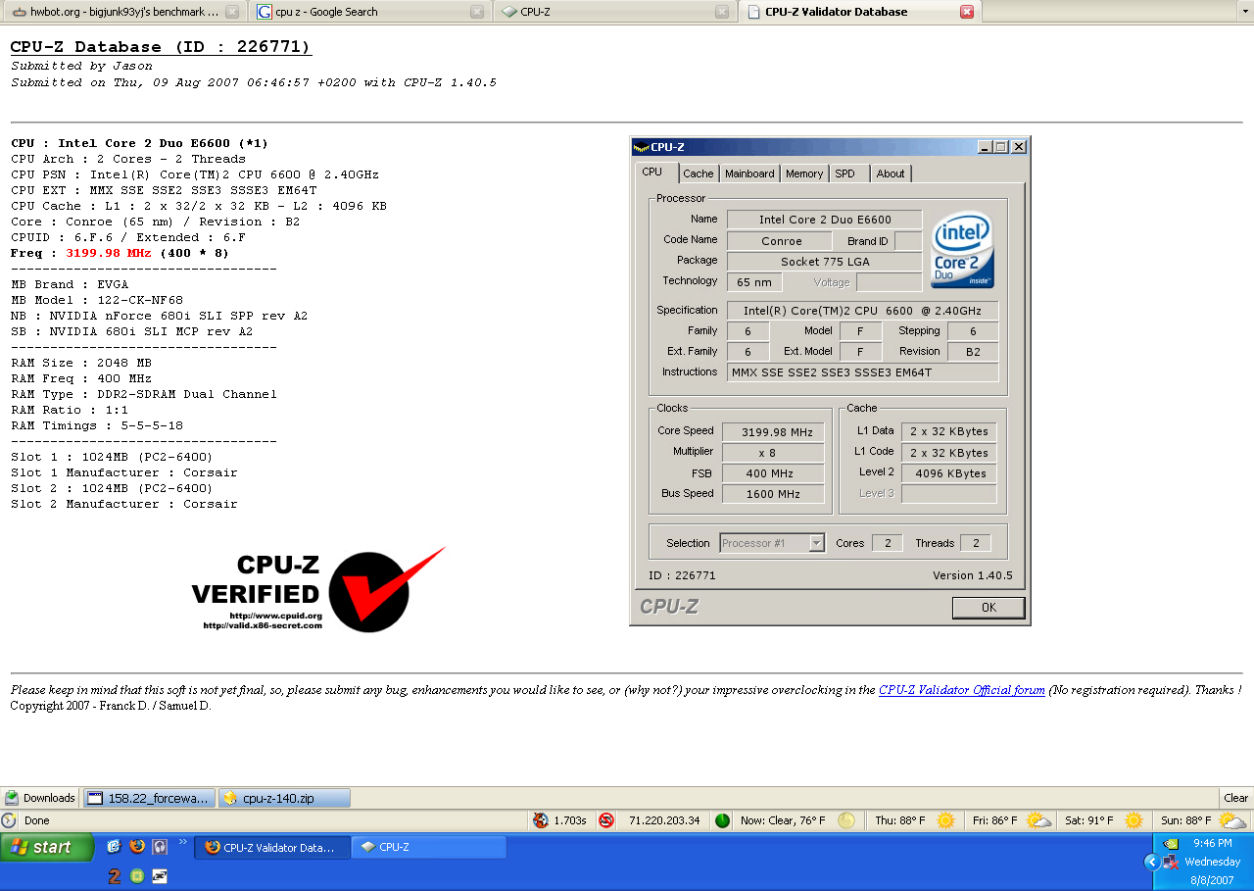The image size is (1254, 891).
Task: Open the CPU-Z Validator Official forum link
Action: tap(962, 690)
